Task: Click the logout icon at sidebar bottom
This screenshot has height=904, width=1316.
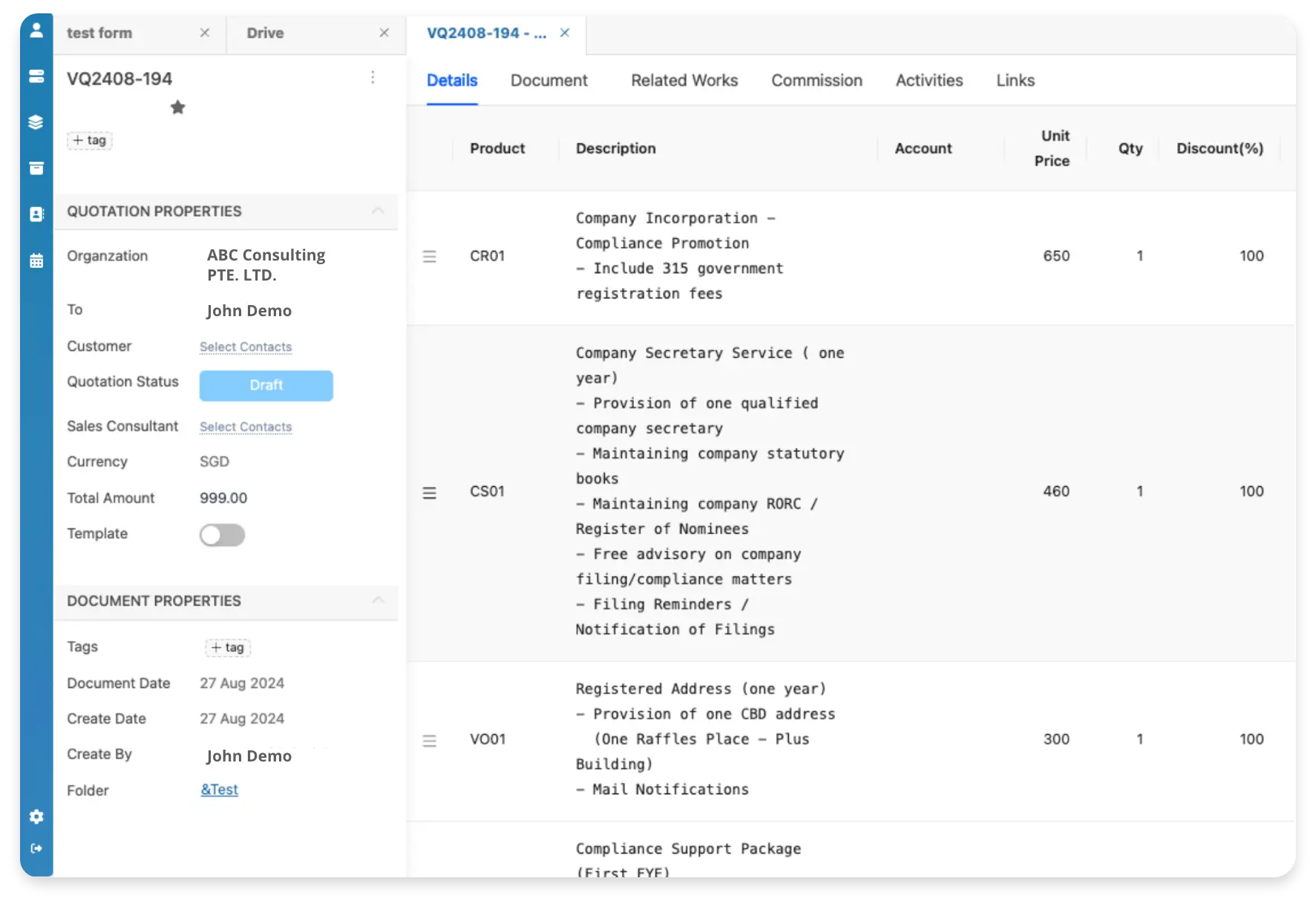Action: [36, 848]
